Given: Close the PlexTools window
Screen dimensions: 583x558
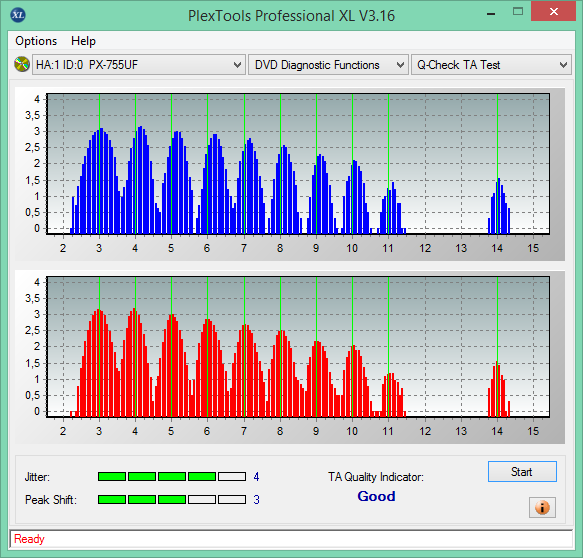Looking at the screenshot, I should [x=554, y=12].
